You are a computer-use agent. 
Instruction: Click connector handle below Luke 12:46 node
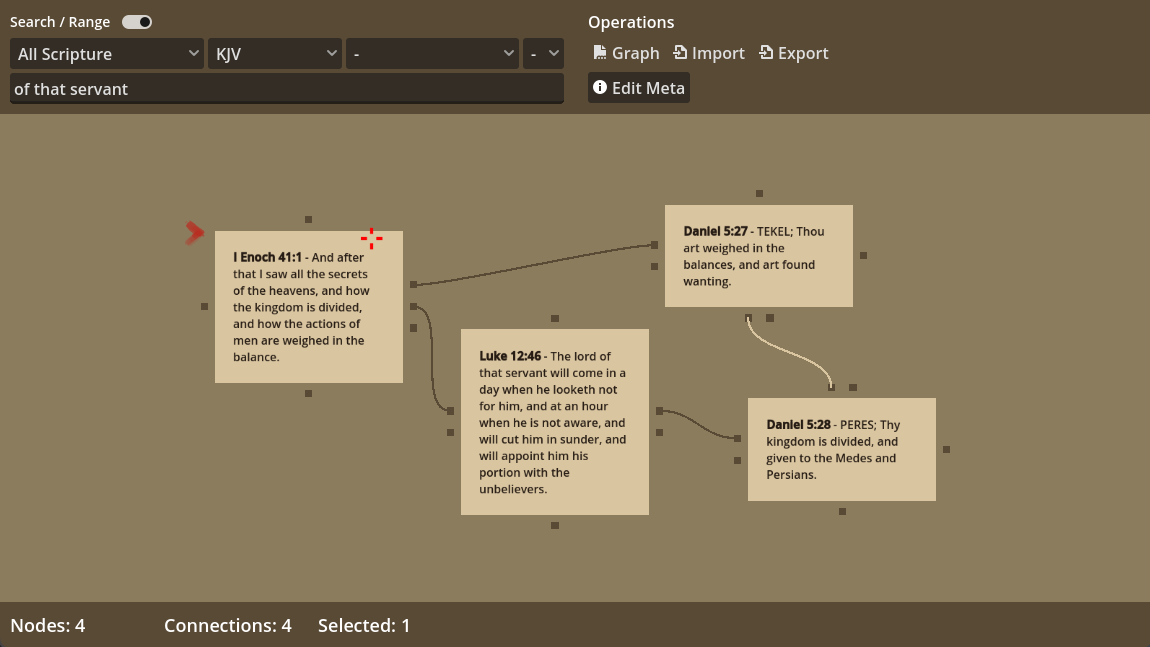[555, 525]
